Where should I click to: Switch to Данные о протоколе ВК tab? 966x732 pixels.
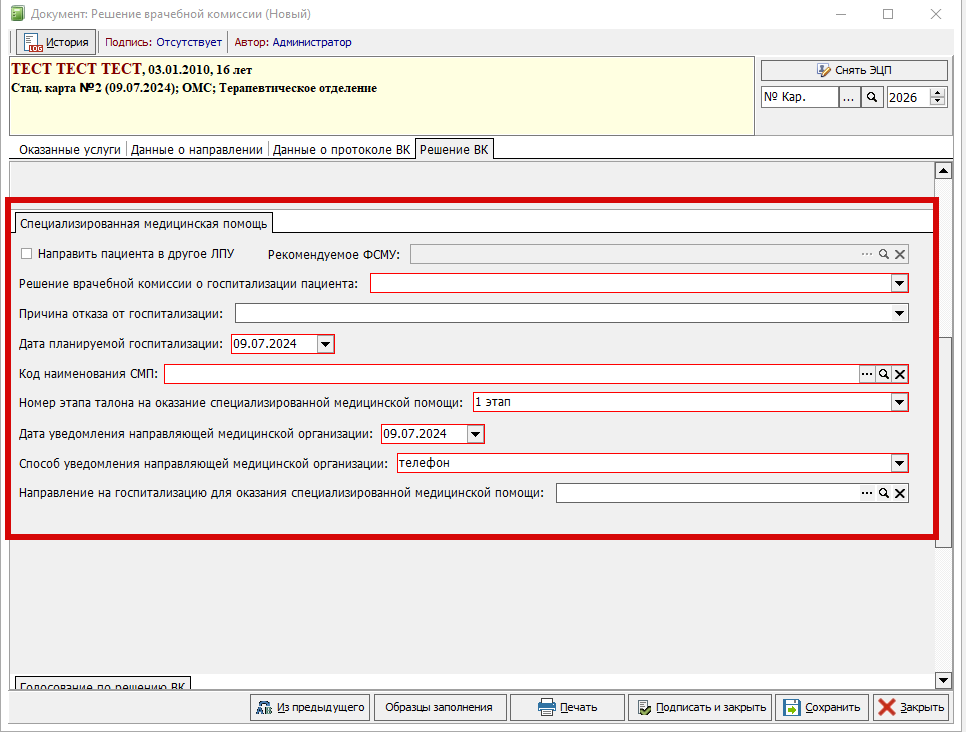pyautogui.click(x=341, y=150)
